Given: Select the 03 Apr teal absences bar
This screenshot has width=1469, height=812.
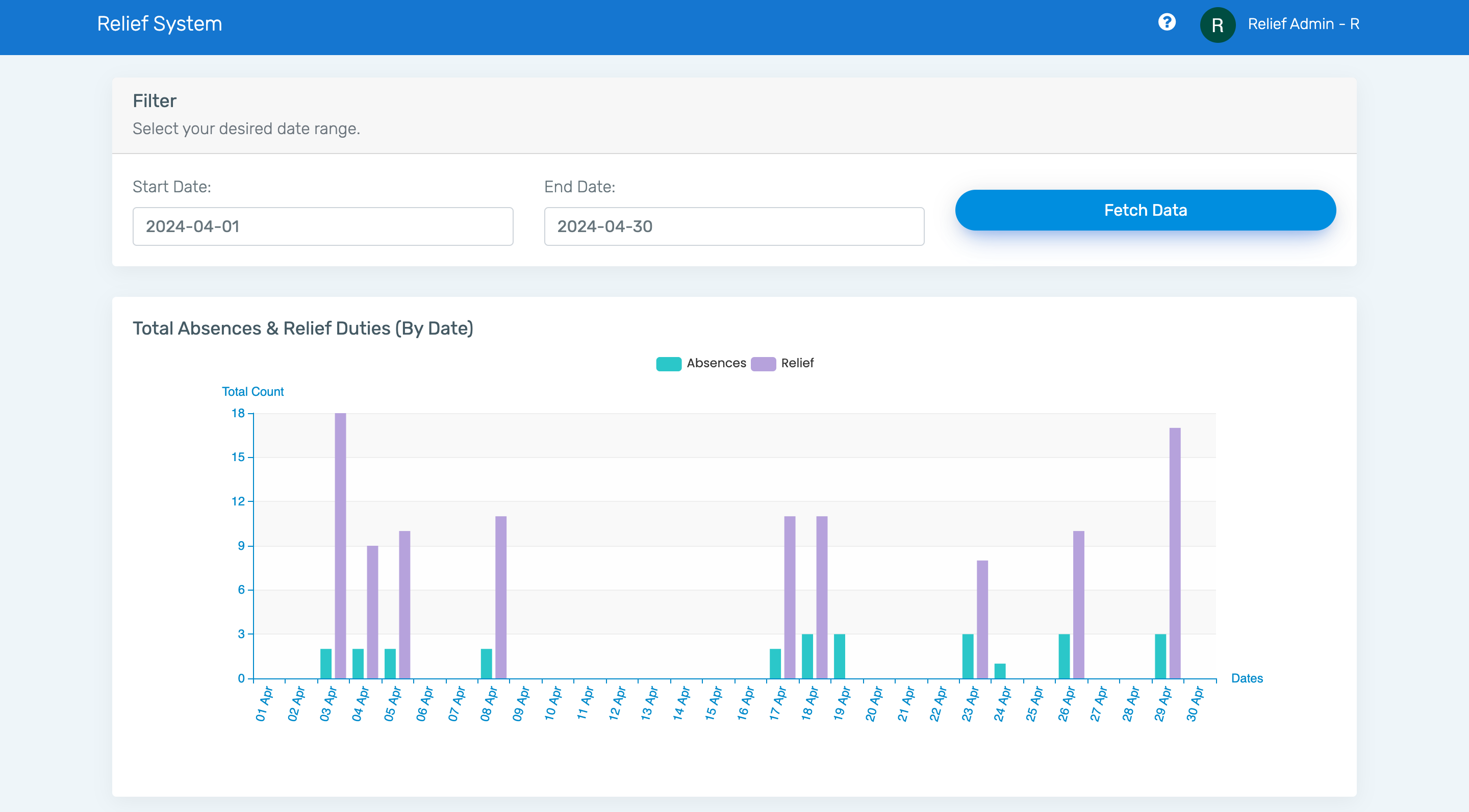Looking at the screenshot, I should pos(325,664).
